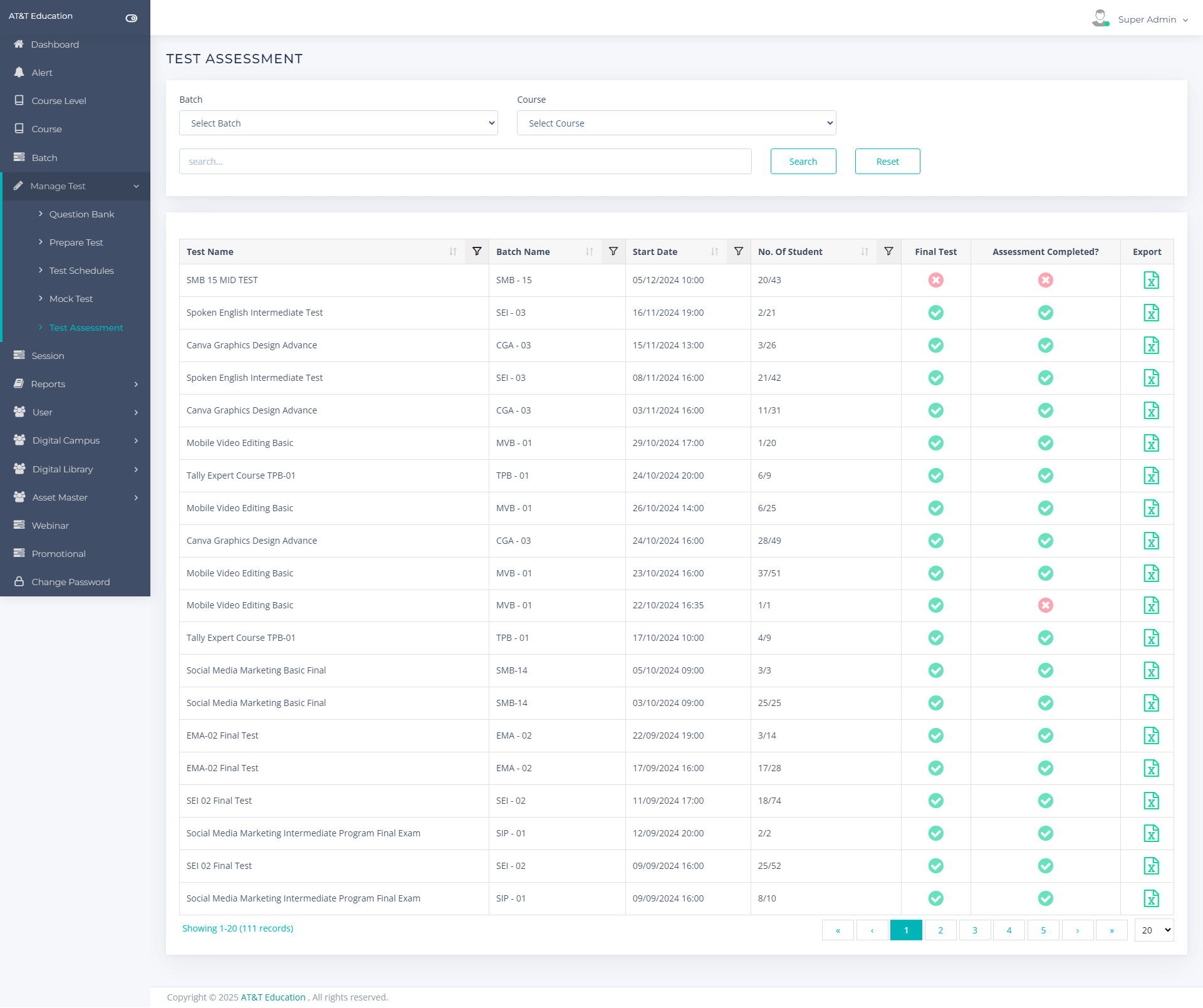The image size is (1203, 1008).
Task: Open the Select Course dropdown
Action: coord(676,123)
